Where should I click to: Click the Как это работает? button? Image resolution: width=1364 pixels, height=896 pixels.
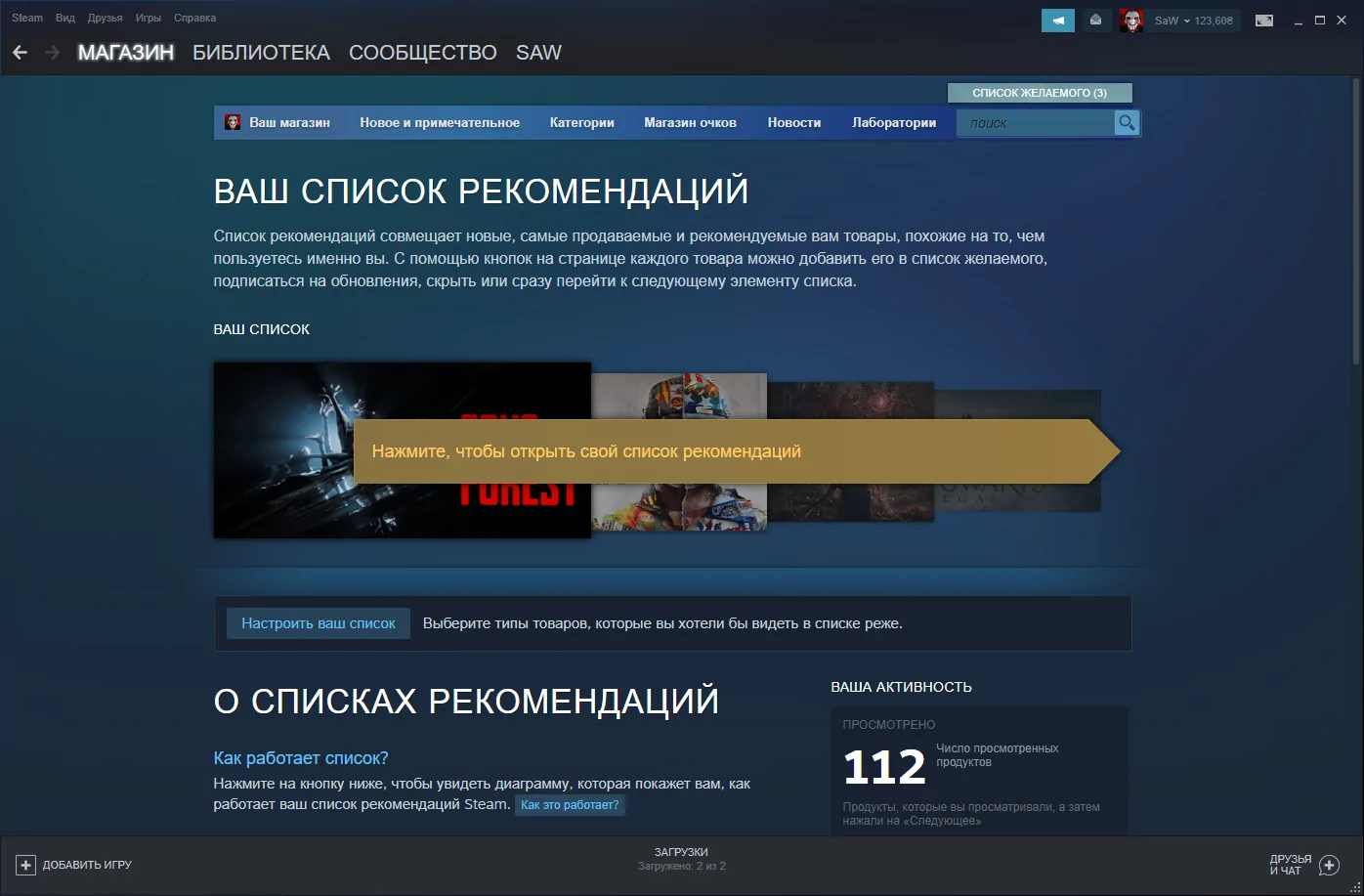570,805
